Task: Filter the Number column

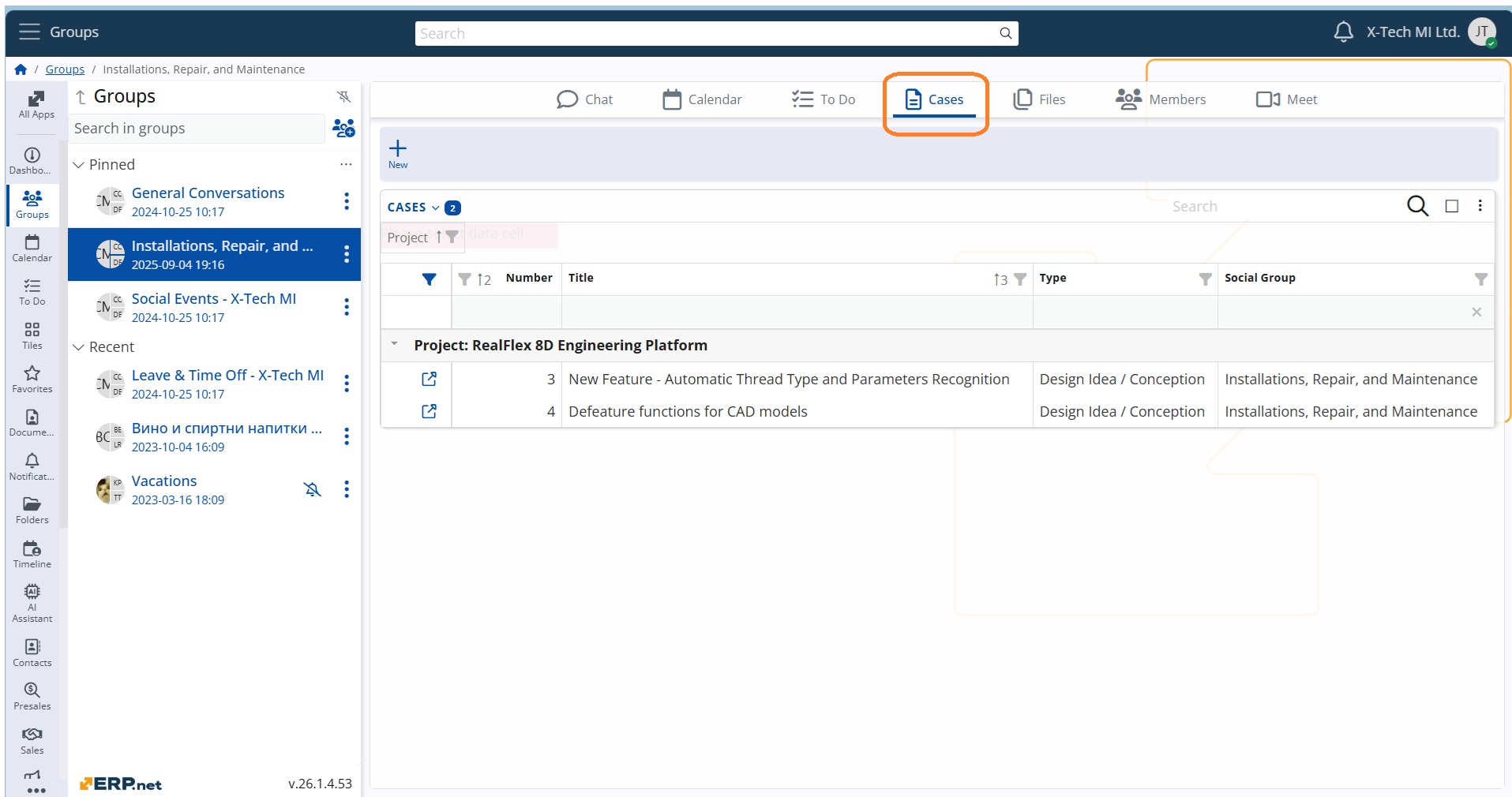Action: [x=464, y=279]
